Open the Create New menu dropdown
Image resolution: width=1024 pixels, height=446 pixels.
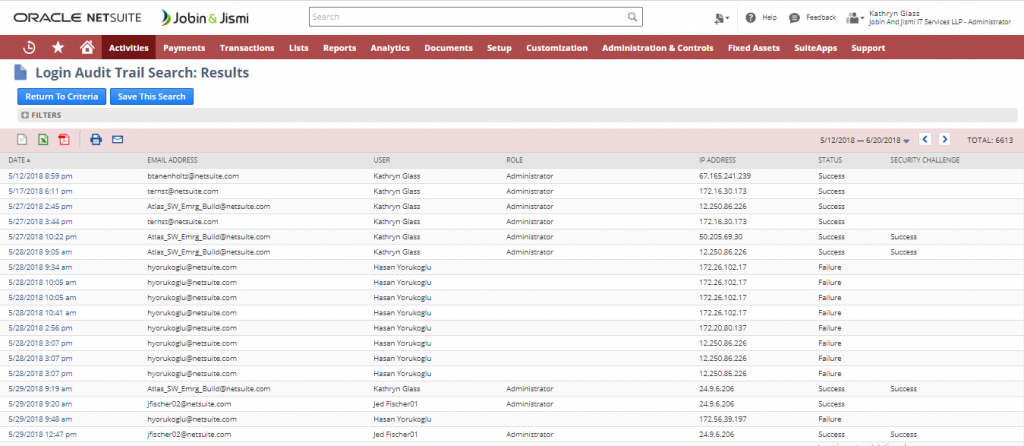[720, 18]
